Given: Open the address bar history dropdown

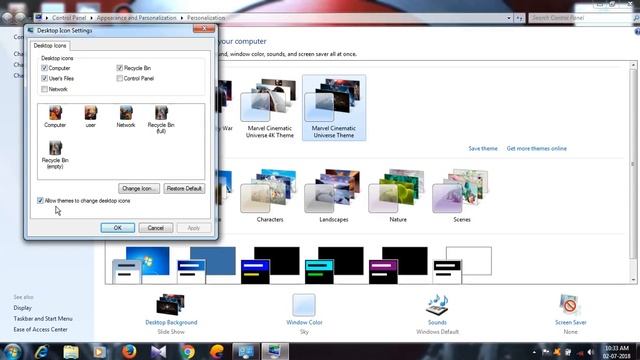Looking at the screenshot, I should [509, 18].
